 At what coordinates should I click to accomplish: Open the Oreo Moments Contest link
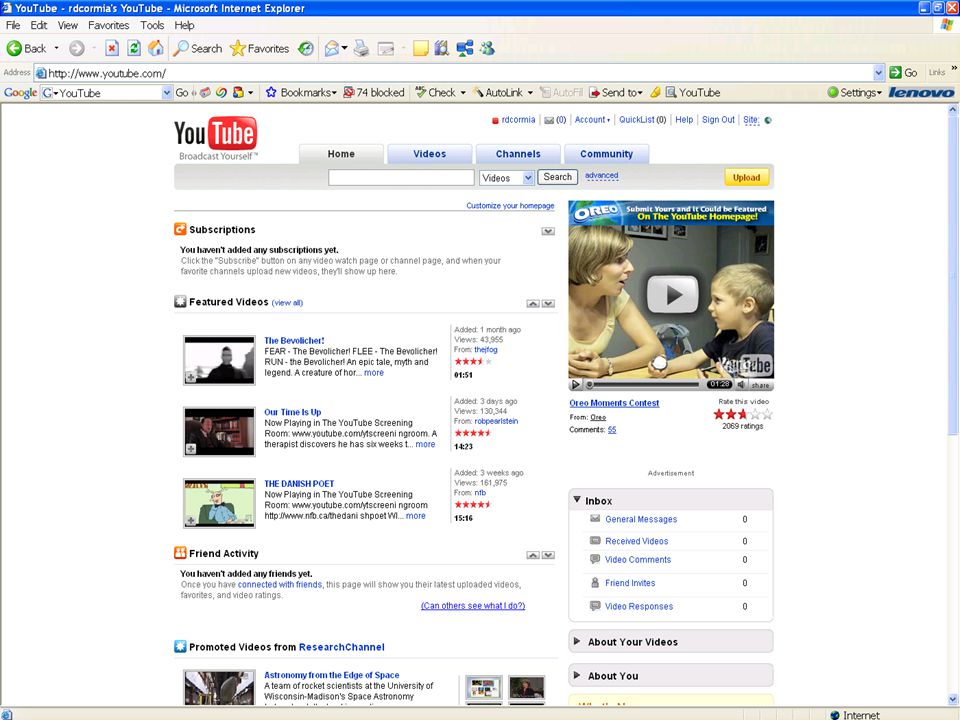coord(614,403)
